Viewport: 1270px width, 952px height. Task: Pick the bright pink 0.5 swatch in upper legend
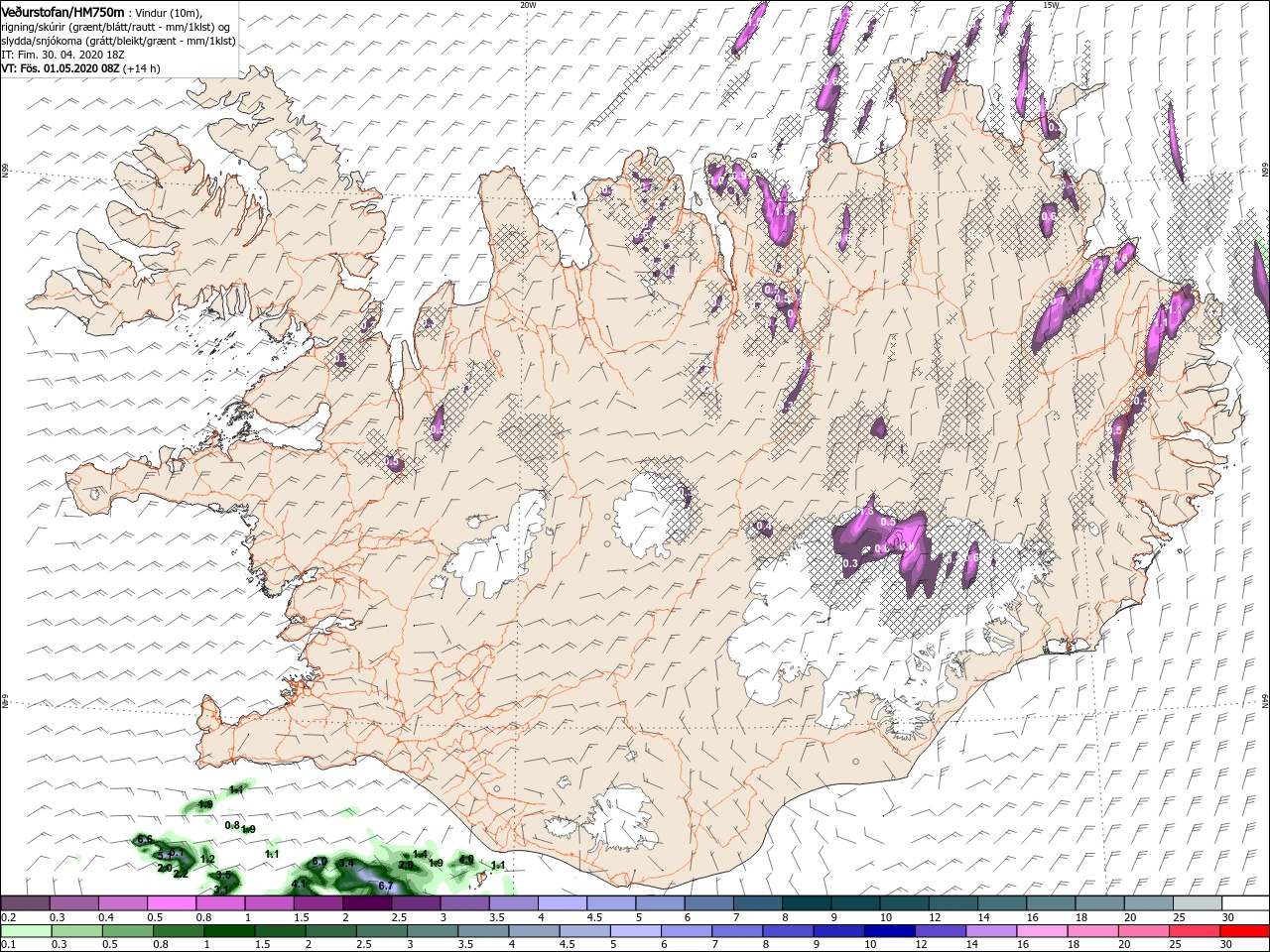pyautogui.click(x=171, y=903)
